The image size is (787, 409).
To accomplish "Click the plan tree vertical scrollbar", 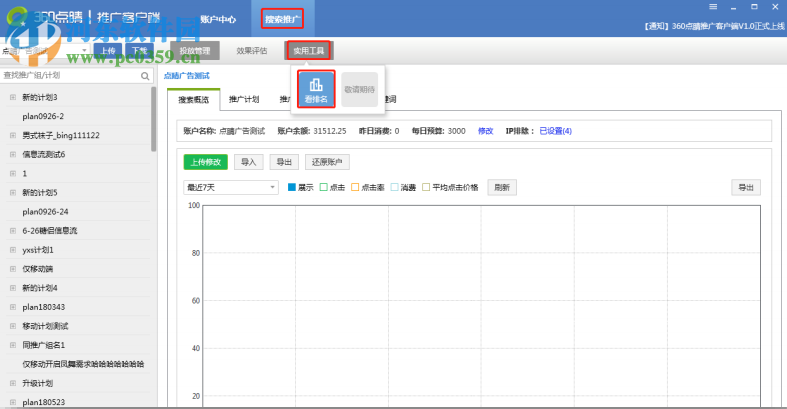I will pos(154,119).
